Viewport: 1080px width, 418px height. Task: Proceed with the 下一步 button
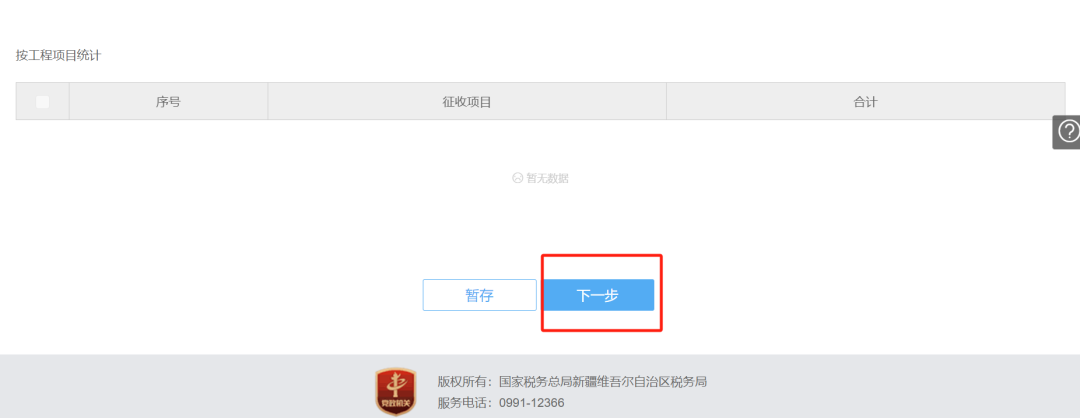(598, 295)
